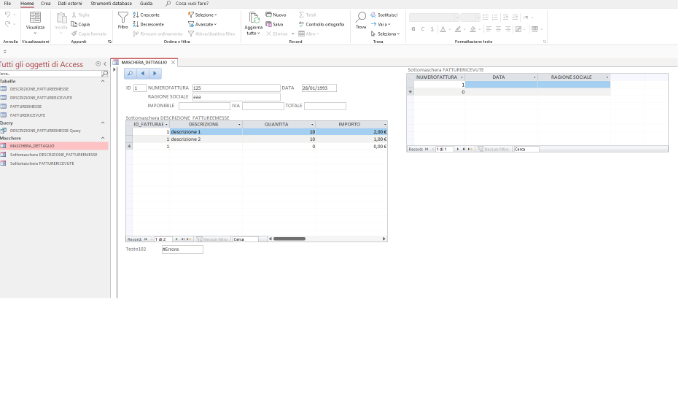Click the Filtro funnel icon
Viewport: 700px width, 394px height.
point(123,20)
